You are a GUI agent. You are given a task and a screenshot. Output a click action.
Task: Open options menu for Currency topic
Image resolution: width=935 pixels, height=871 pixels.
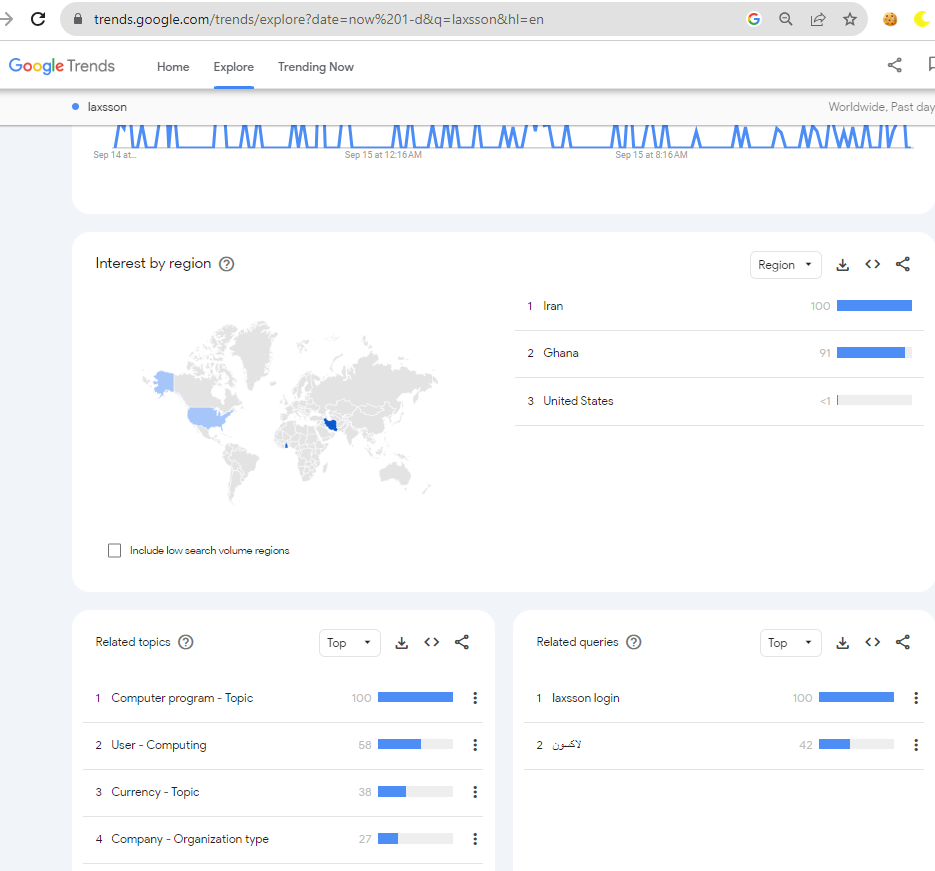(475, 792)
